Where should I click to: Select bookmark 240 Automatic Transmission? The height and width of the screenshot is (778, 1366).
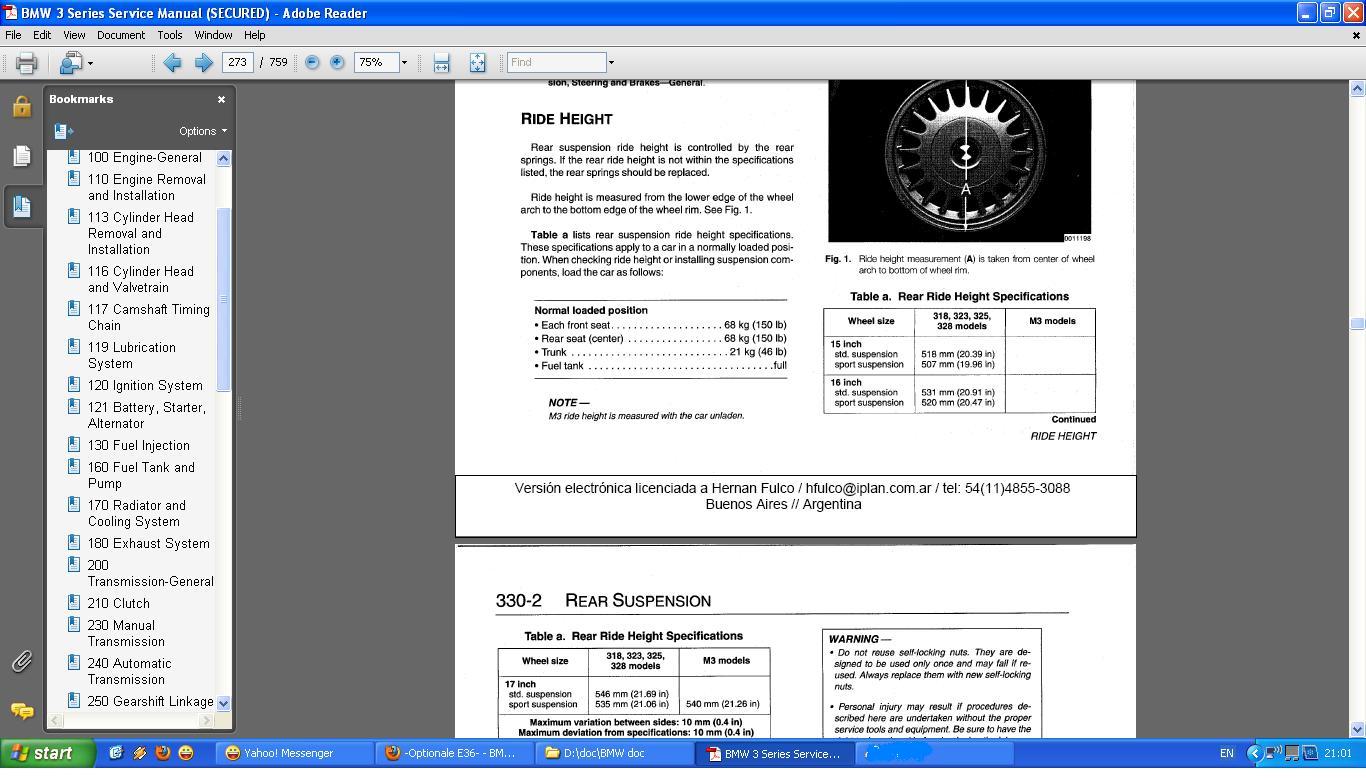pos(130,671)
